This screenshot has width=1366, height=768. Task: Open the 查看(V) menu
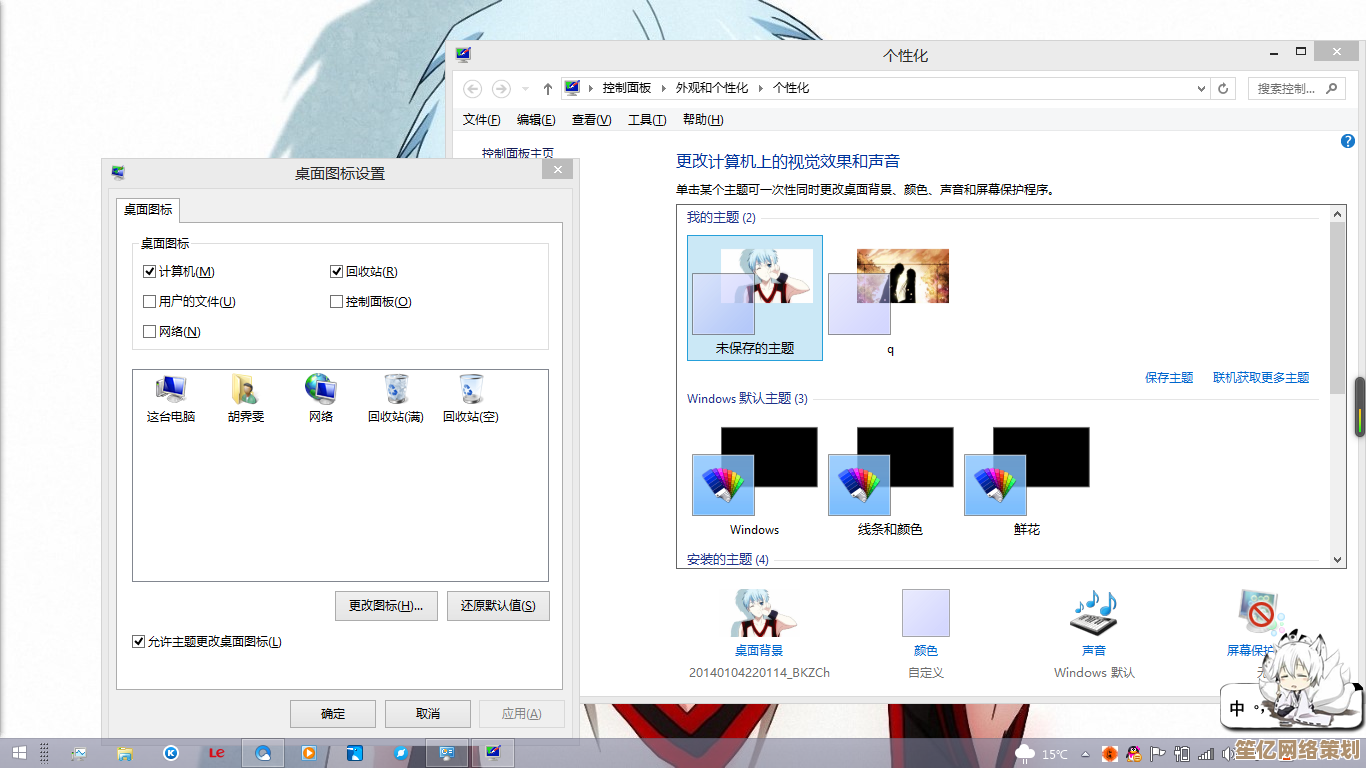(591, 120)
